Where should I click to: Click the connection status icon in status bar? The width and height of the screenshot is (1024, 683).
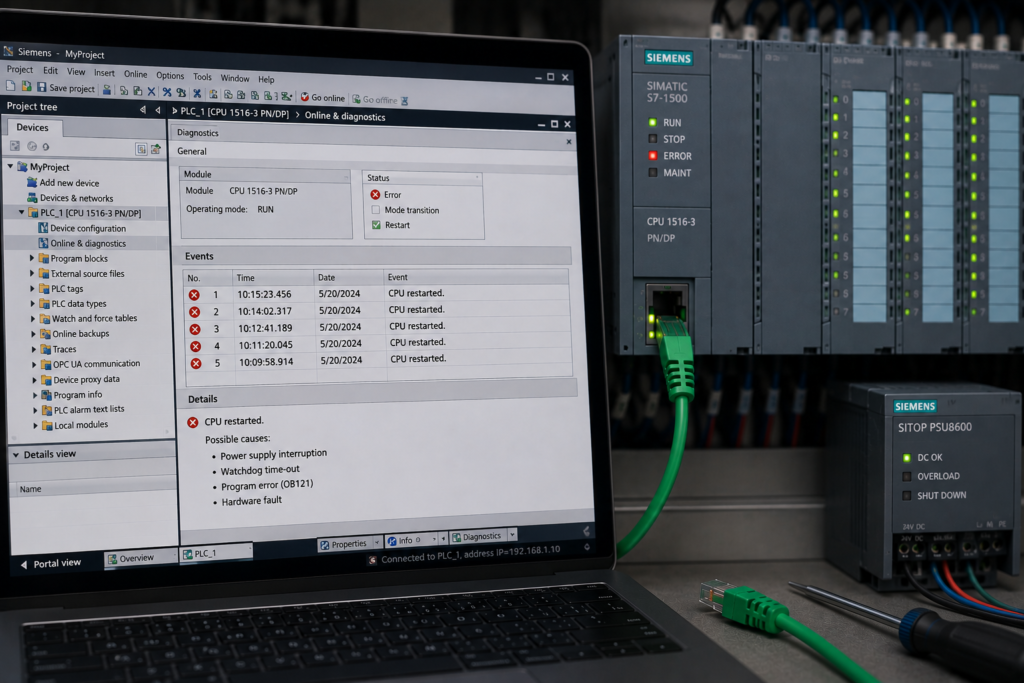(372, 560)
